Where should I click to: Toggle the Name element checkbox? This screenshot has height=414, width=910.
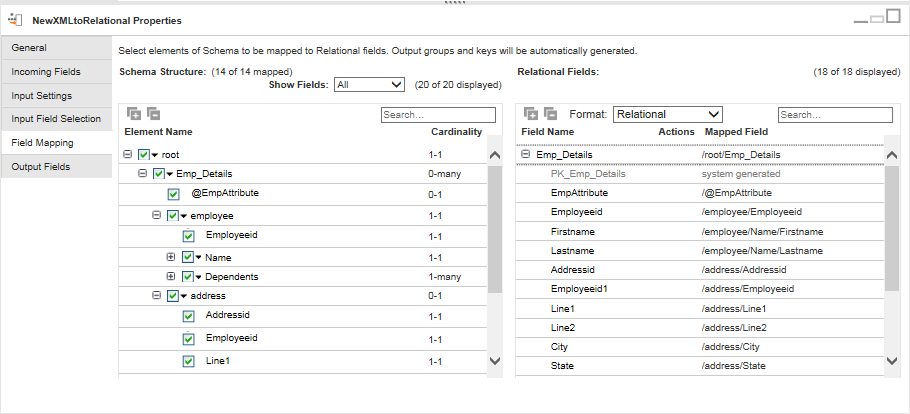(x=187, y=257)
